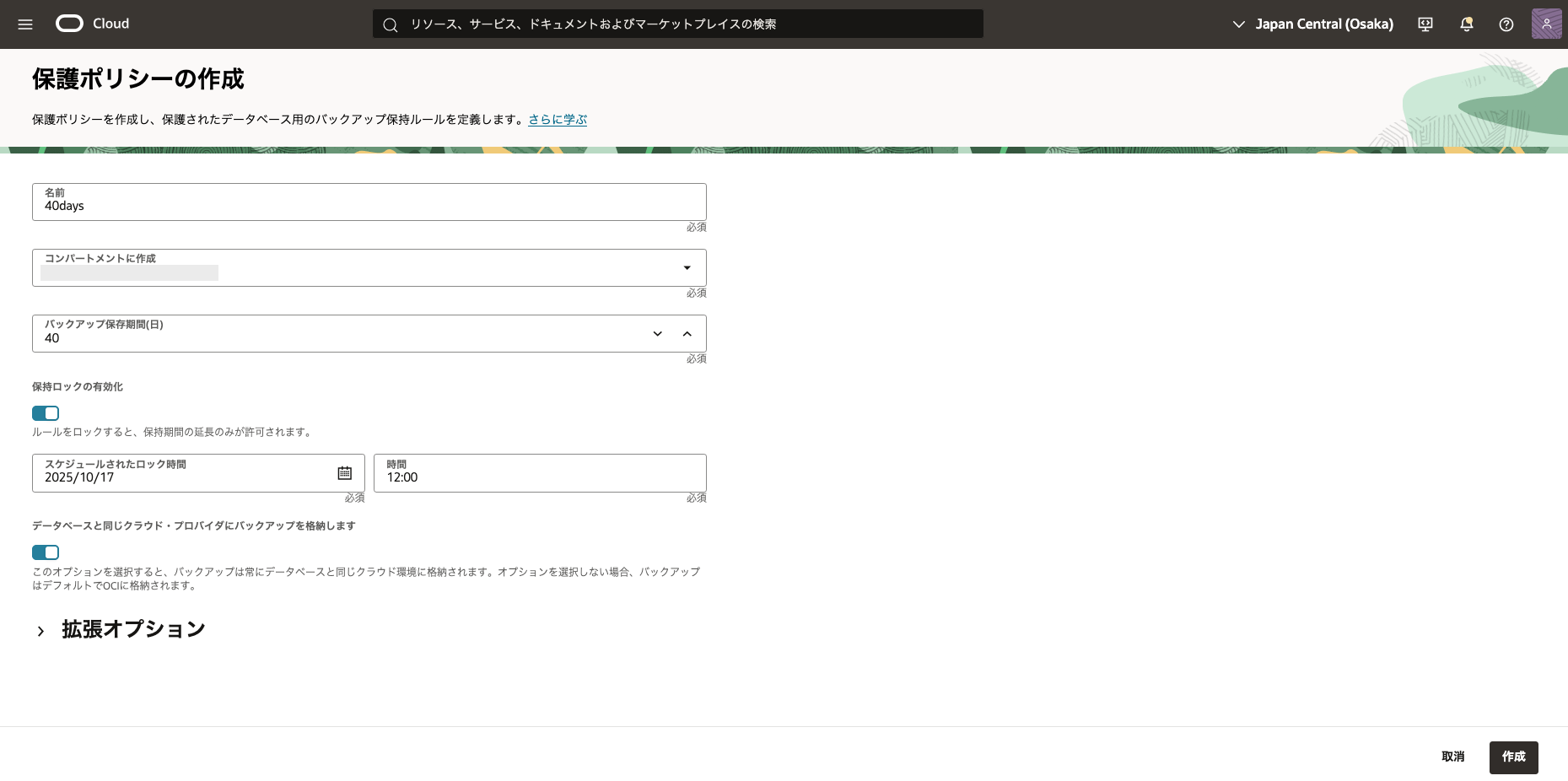Click the 取消 cancel button

[x=1452, y=757]
